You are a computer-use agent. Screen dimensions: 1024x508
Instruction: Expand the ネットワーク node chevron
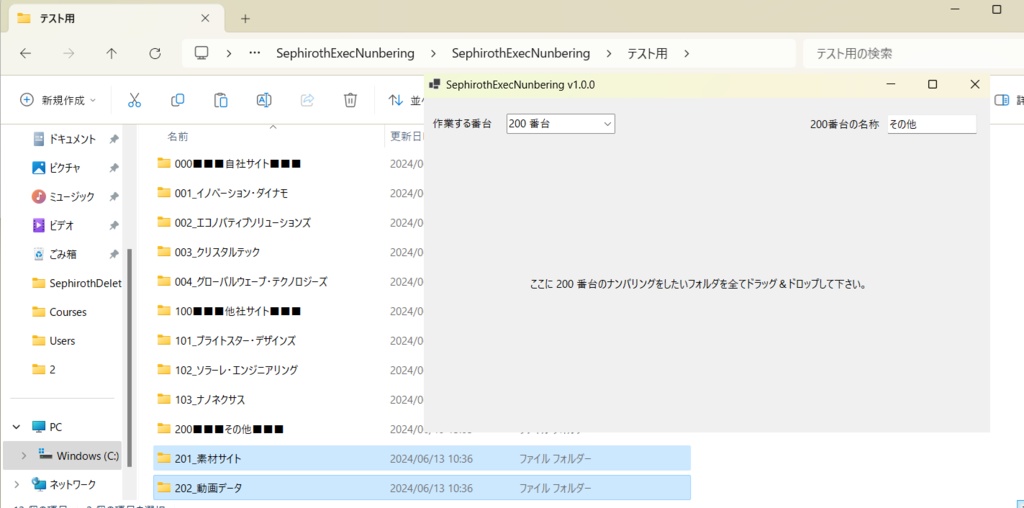[x=16, y=484]
